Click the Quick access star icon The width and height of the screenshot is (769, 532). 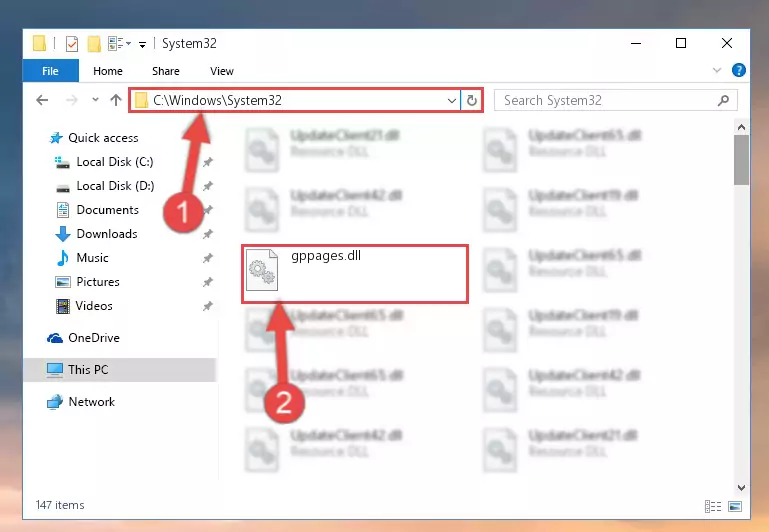[x=56, y=138]
